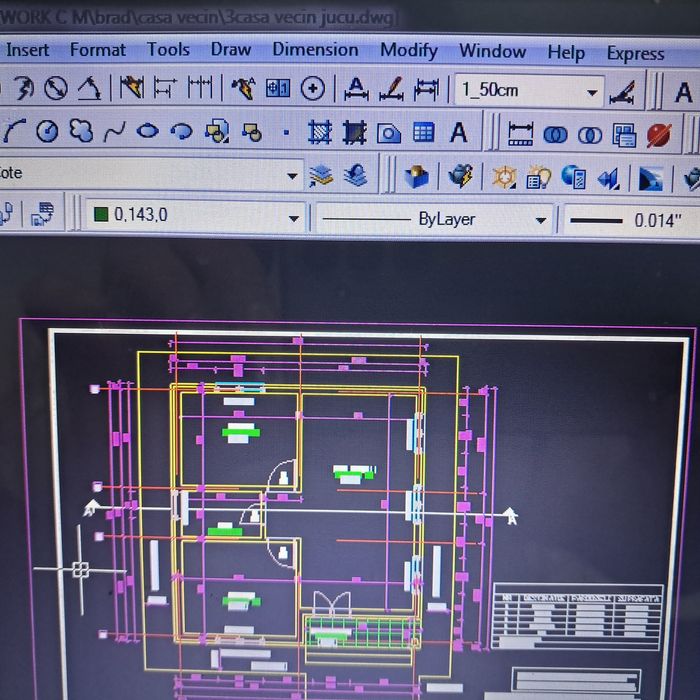Open the Express menu

click(635, 54)
